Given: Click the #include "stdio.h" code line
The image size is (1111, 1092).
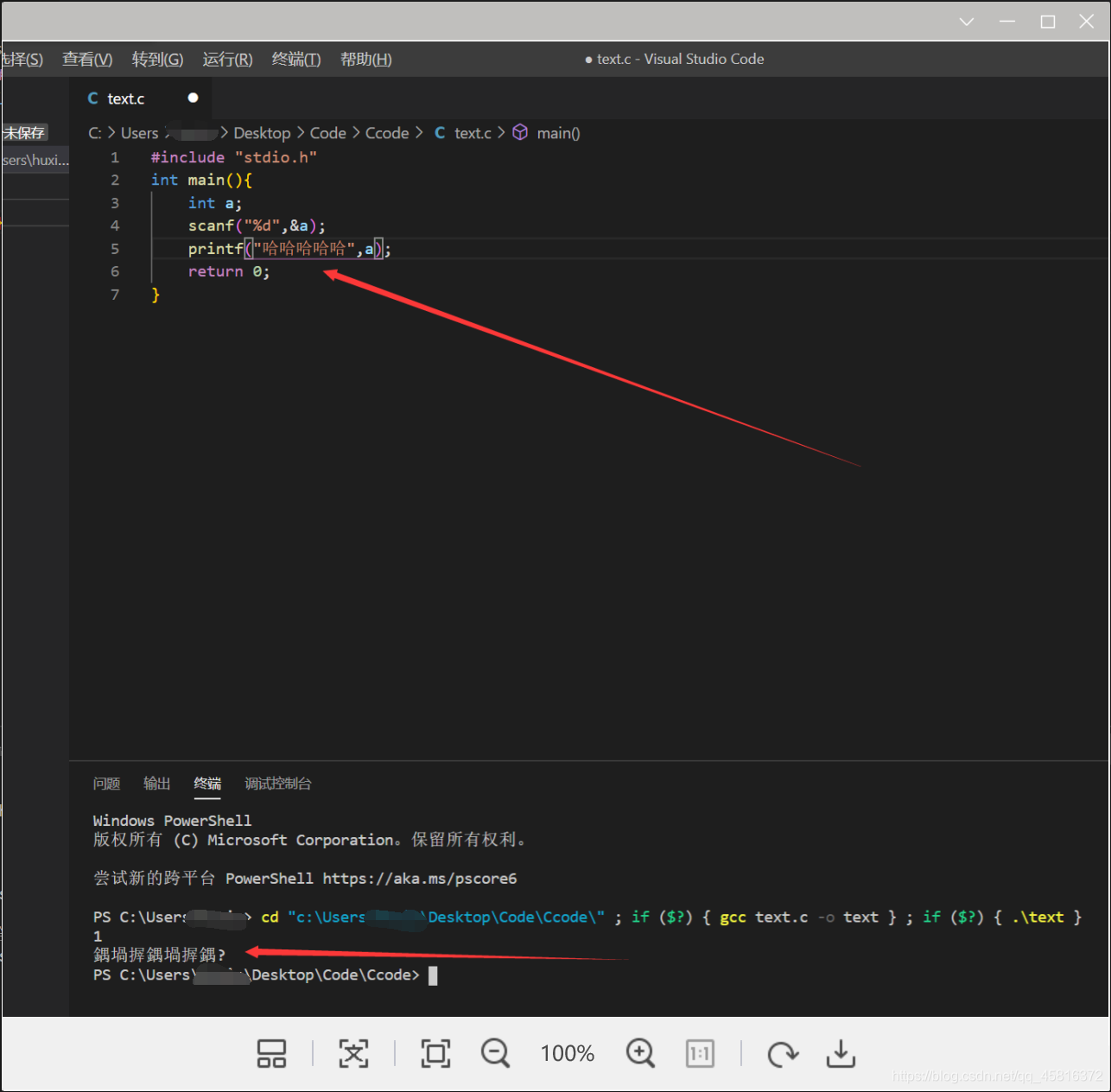Looking at the screenshot, I should (234, 157).
